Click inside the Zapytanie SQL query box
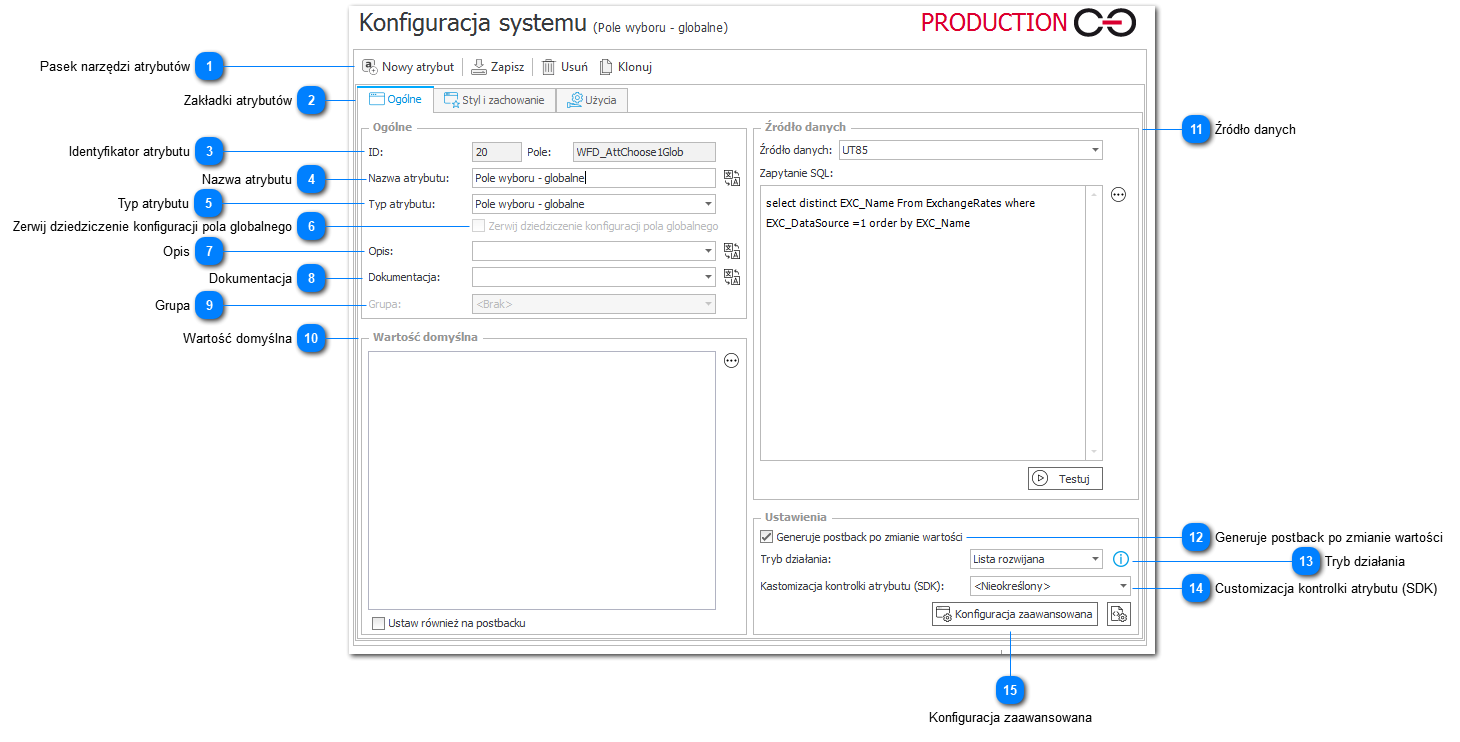 click(x=923, y=323)
